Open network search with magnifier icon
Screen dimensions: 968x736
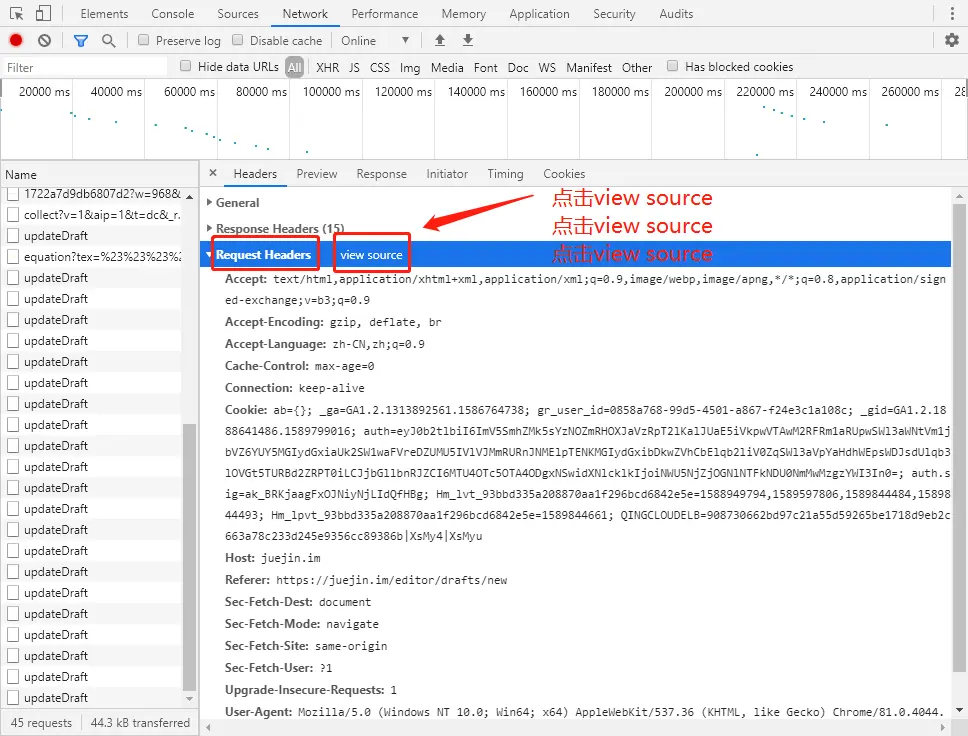point(109,41)
